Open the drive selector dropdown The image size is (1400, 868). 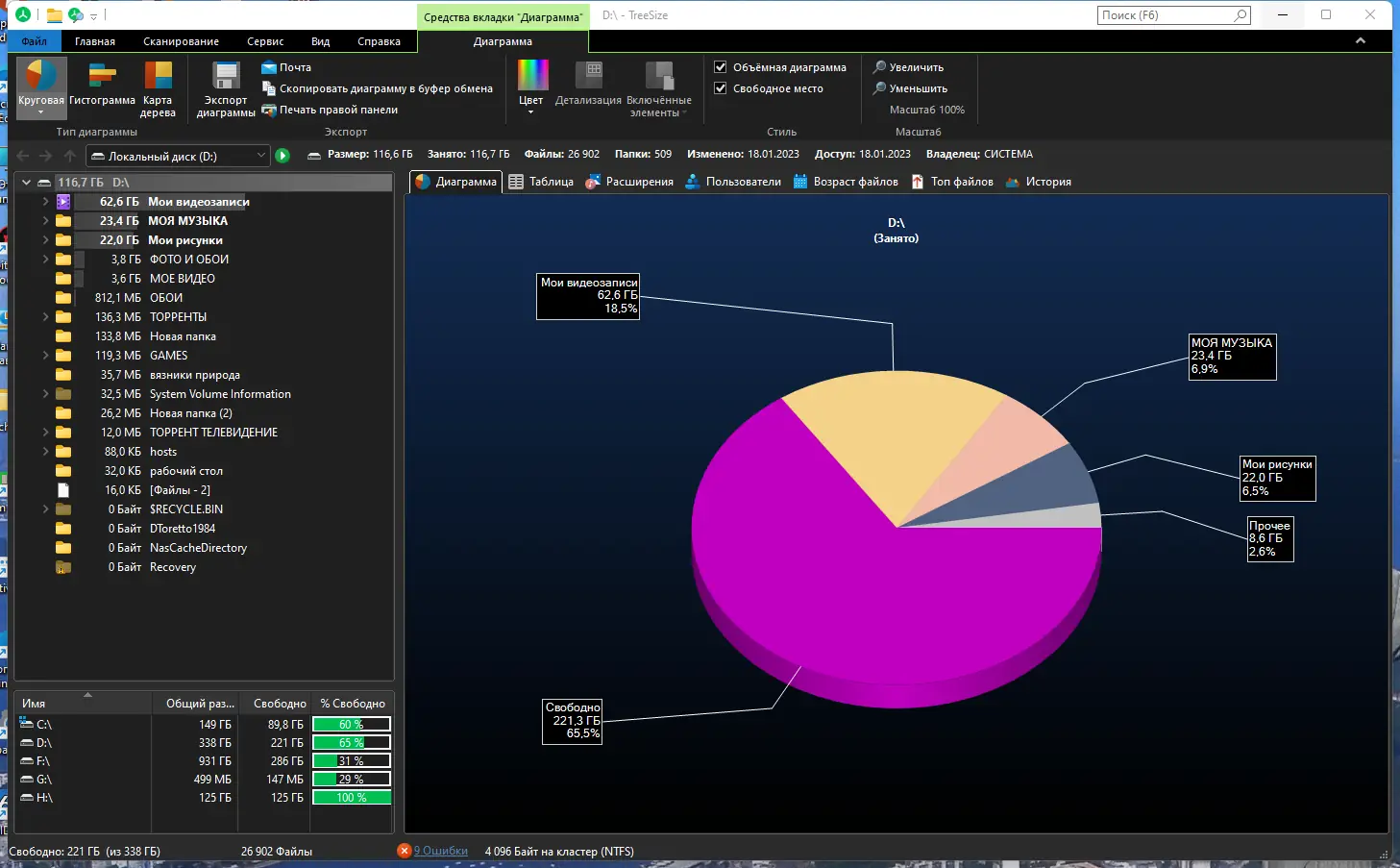point(258,155)
